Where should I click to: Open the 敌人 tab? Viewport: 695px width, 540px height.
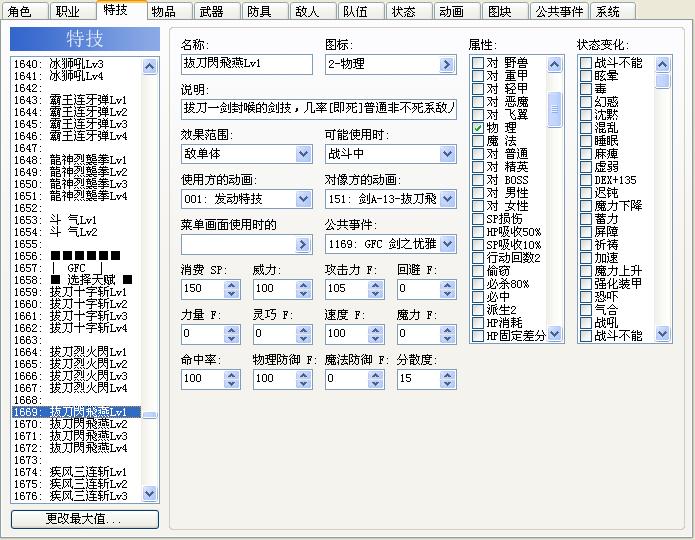pos(313,11)
